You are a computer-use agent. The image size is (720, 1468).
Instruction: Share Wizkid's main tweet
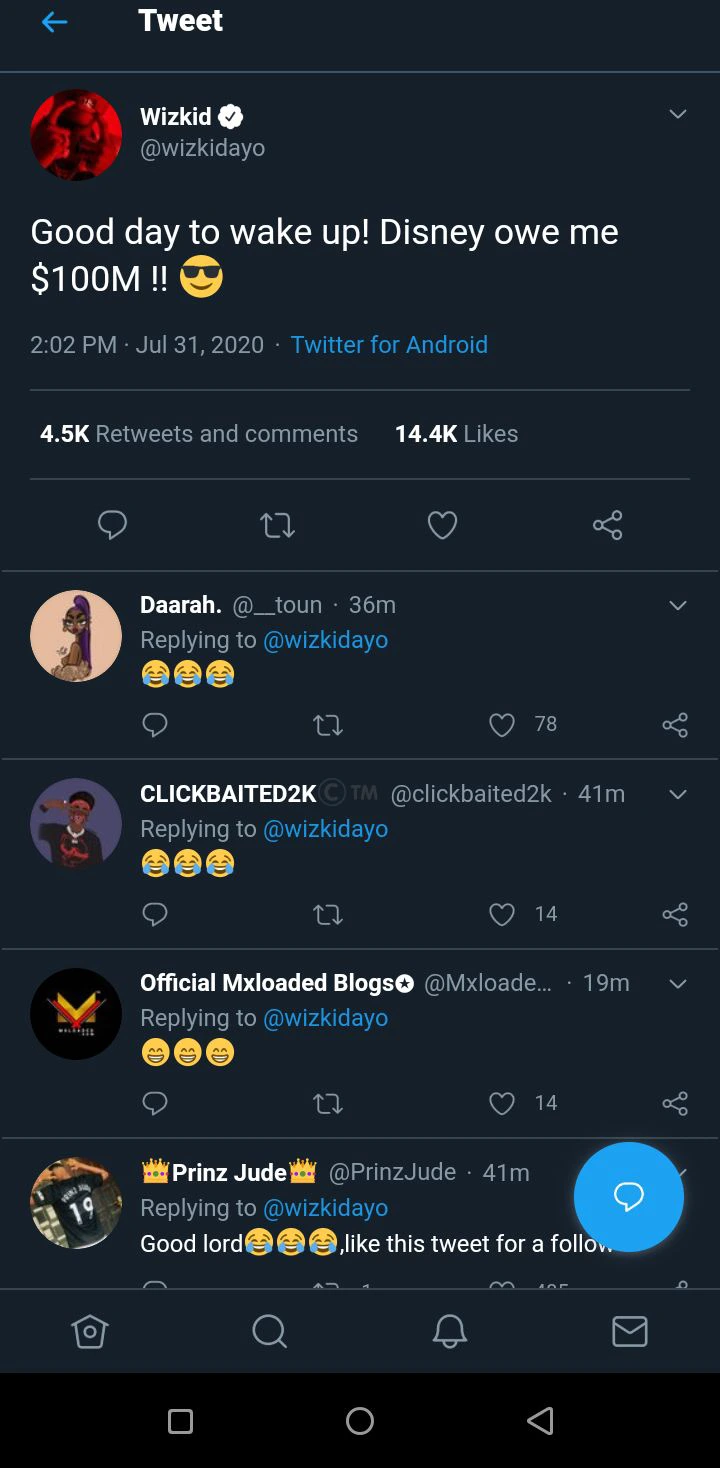click(x=607, y=525)
